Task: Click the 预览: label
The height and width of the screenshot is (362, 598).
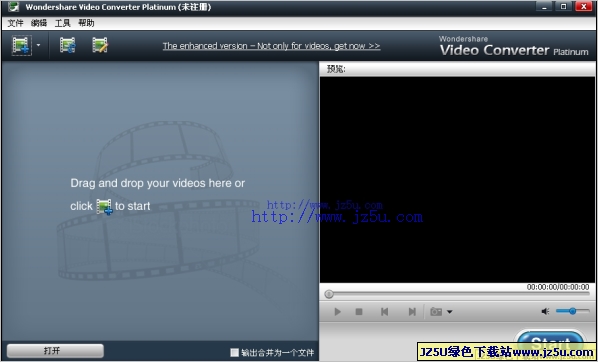Action: point(336,69)
